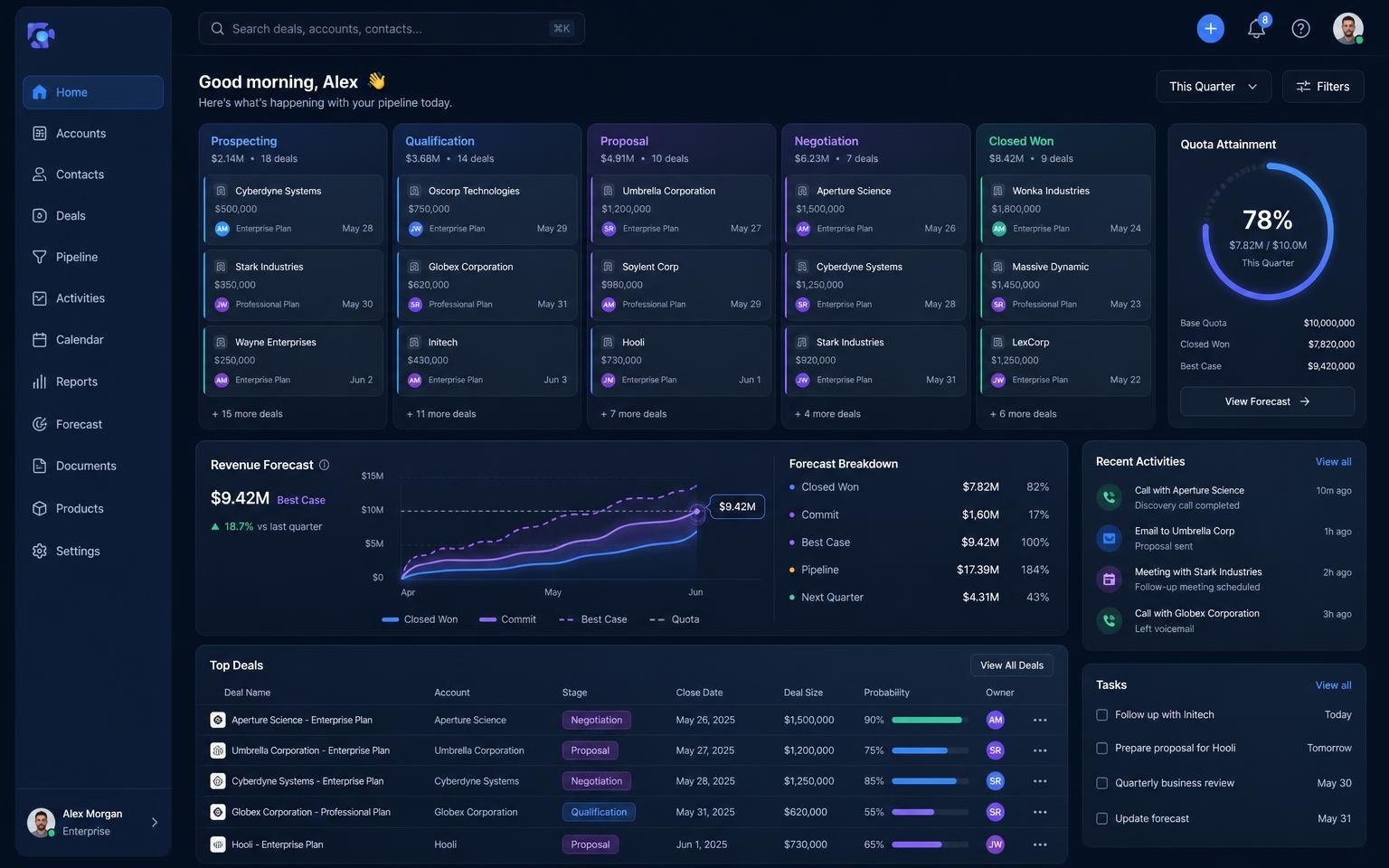Open Reports in sidebar
Image resolution: width=1389 pixels, height=868 pixels.
[93, 382]
